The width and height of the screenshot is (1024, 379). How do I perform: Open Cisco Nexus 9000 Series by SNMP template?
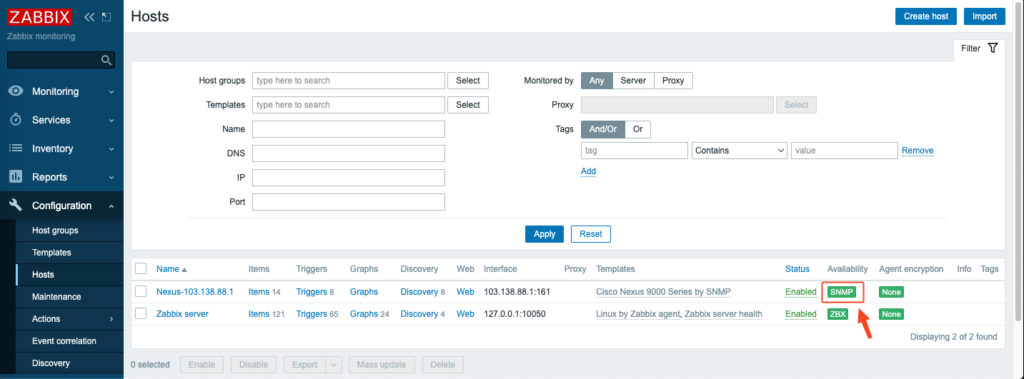tap(664, 291)
